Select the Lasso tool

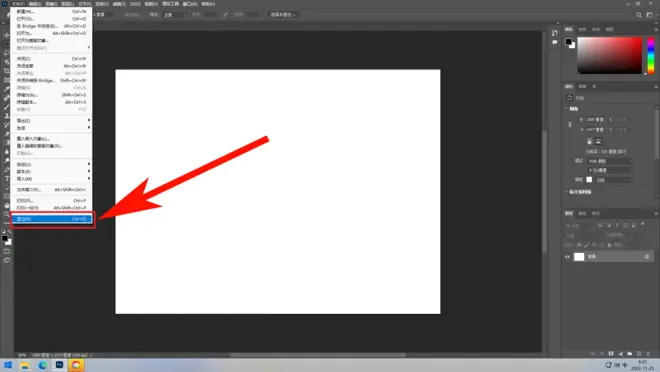pyautogui.click(x=6, y=53)
